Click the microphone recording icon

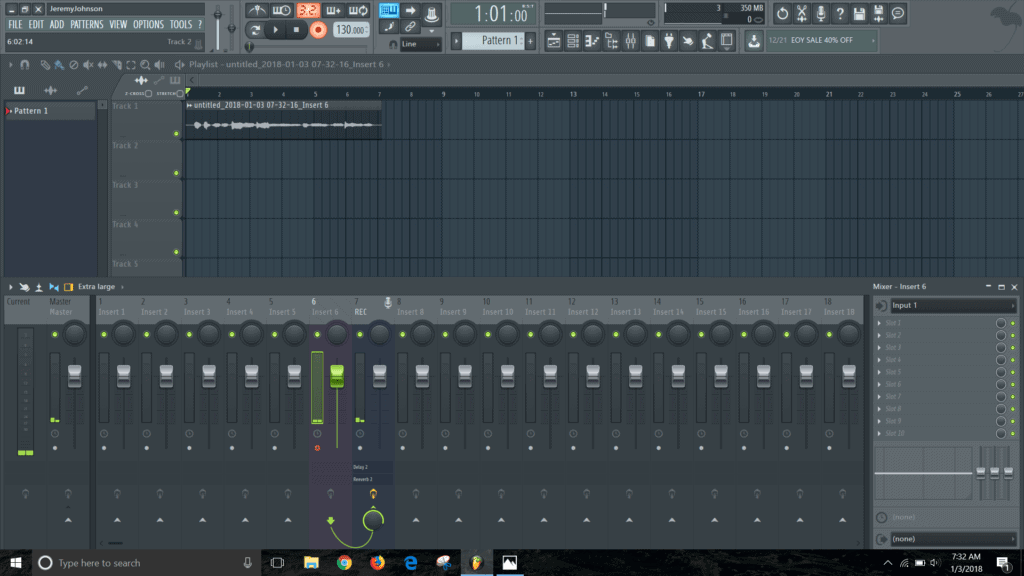[x=822, y=12]
